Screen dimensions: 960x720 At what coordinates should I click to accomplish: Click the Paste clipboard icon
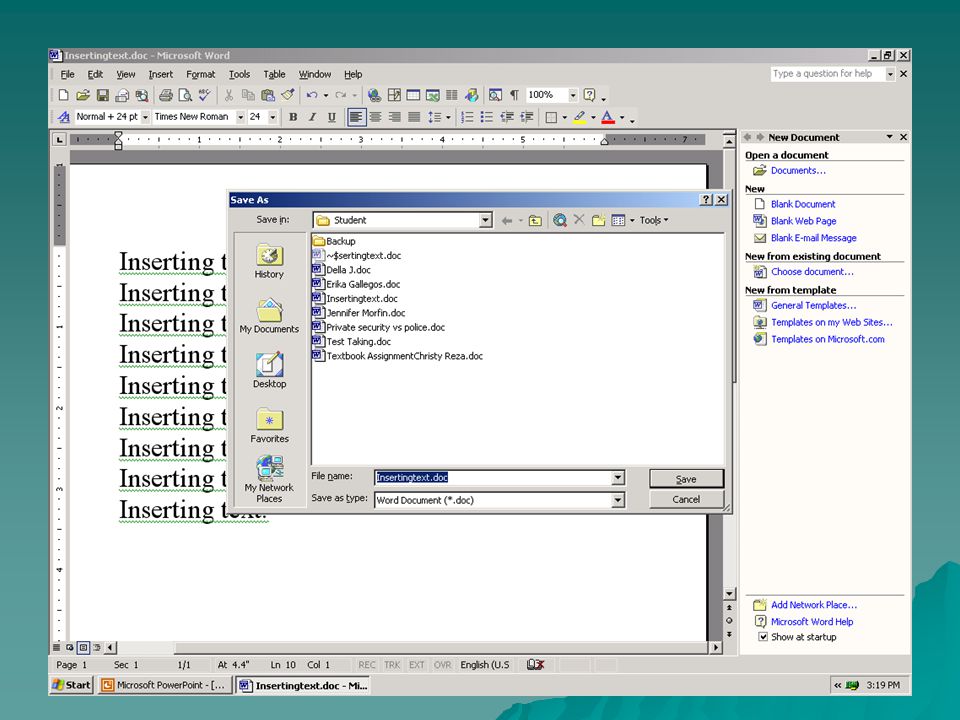click(x=268, y=95)
